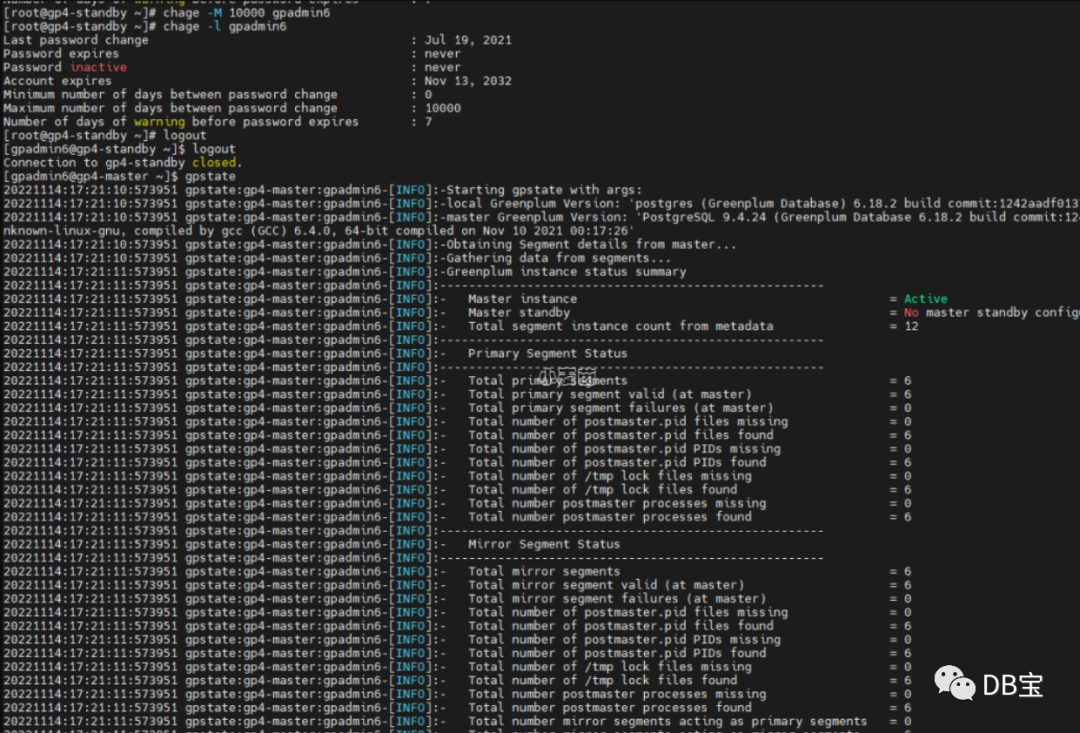Click the yellow word 'closed'

[x=214, y=163]
